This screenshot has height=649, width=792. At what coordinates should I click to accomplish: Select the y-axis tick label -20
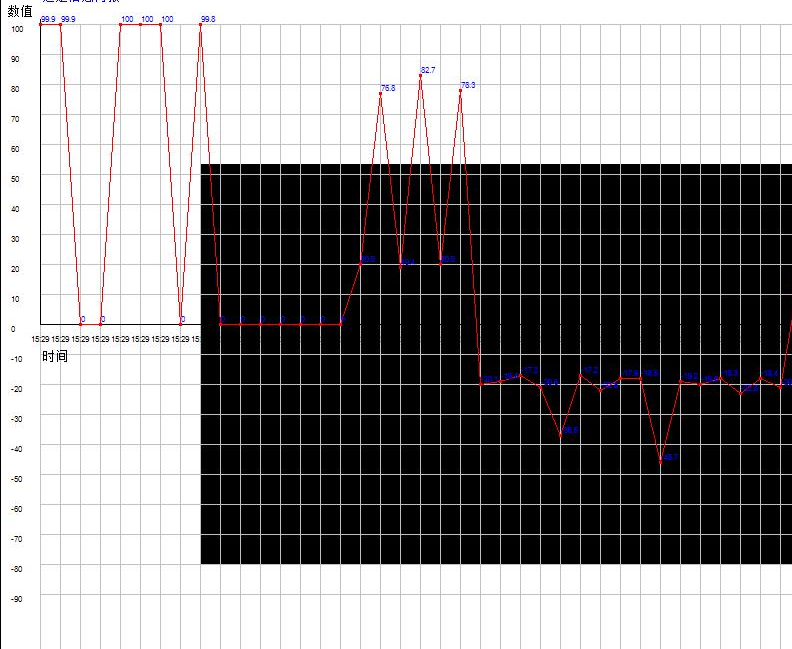17,389
